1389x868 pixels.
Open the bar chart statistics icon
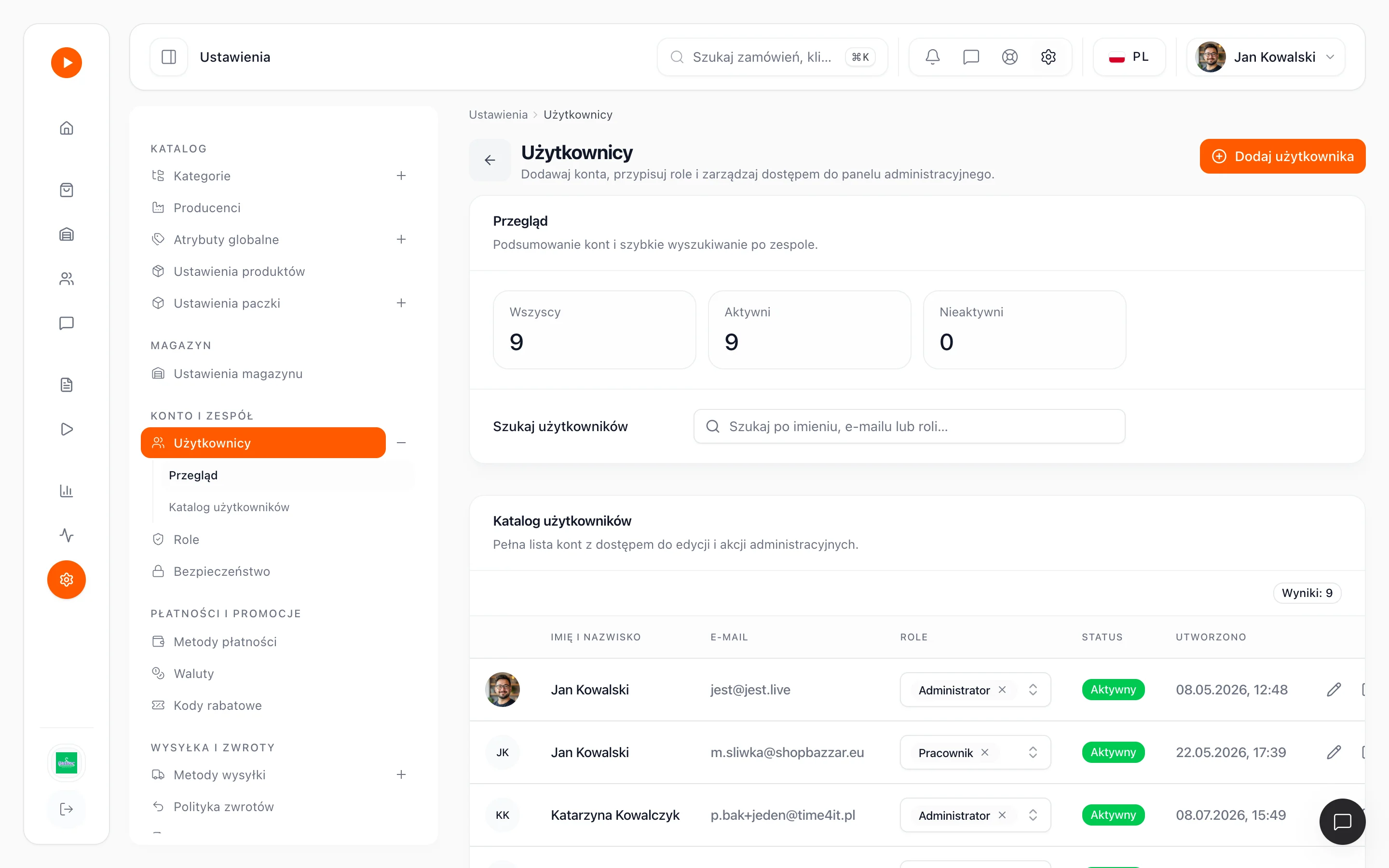67,491
